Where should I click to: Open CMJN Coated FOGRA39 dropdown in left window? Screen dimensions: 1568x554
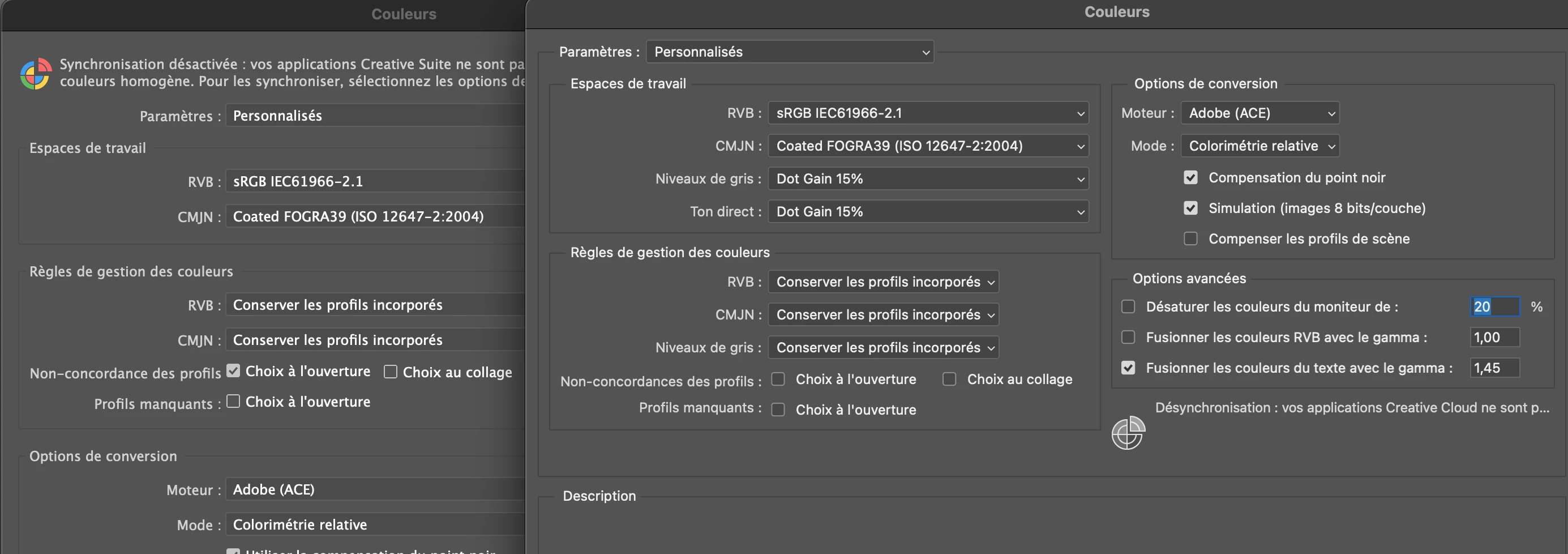coord(375,216)
